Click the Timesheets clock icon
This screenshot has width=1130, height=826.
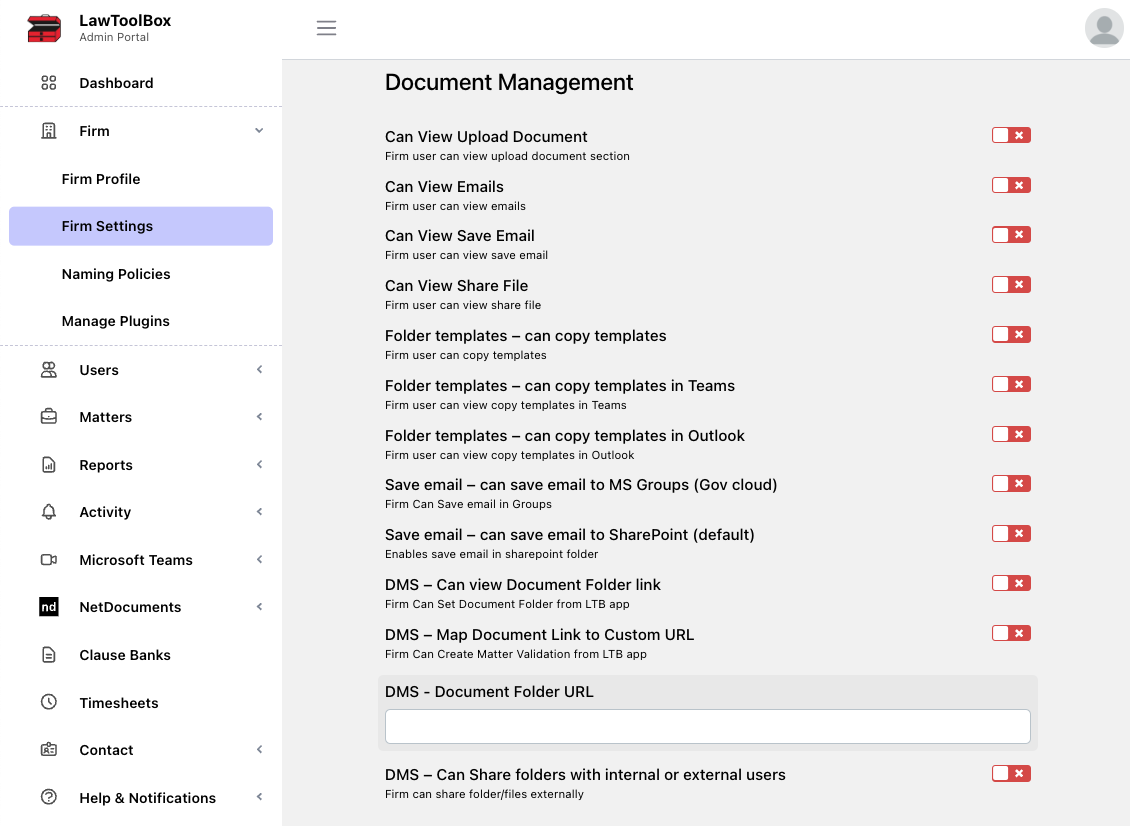tap(48, 702)
